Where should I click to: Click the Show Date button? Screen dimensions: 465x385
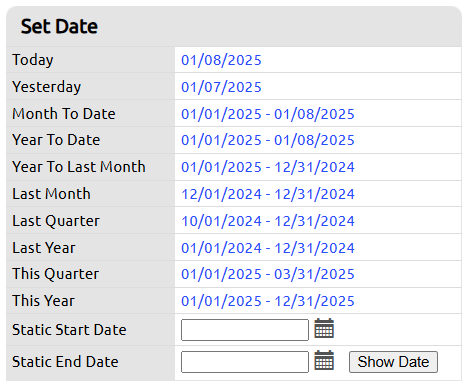coord(393,362)
